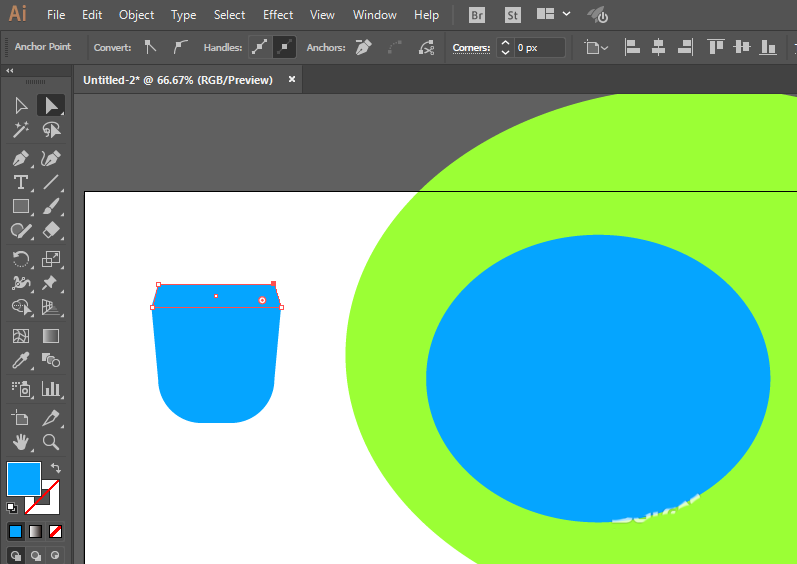
Task: Select the Selection tool (black arrow outline)
Action: (x=21, y=106)
